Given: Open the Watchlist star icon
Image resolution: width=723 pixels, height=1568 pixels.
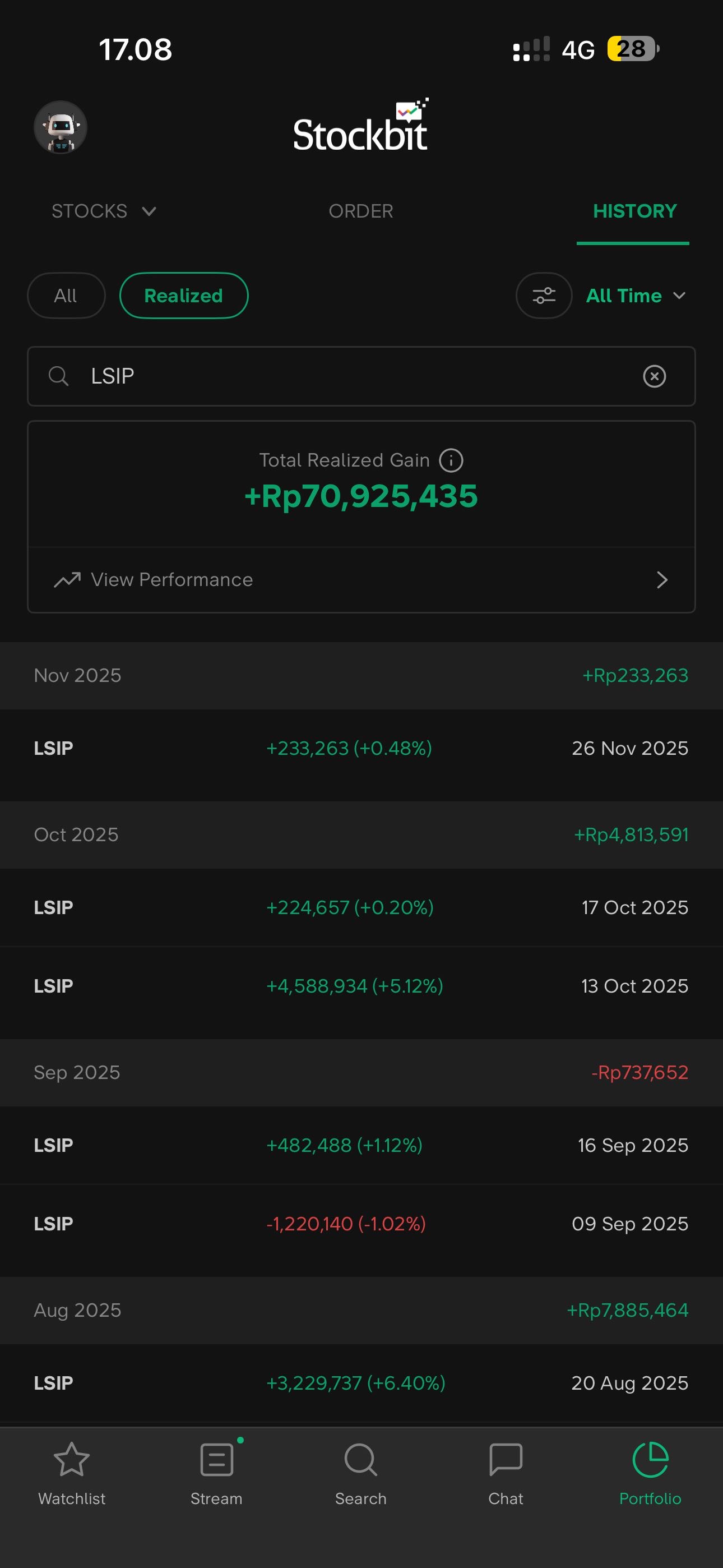Looking at the screenshot, I should pos(72,1460).
